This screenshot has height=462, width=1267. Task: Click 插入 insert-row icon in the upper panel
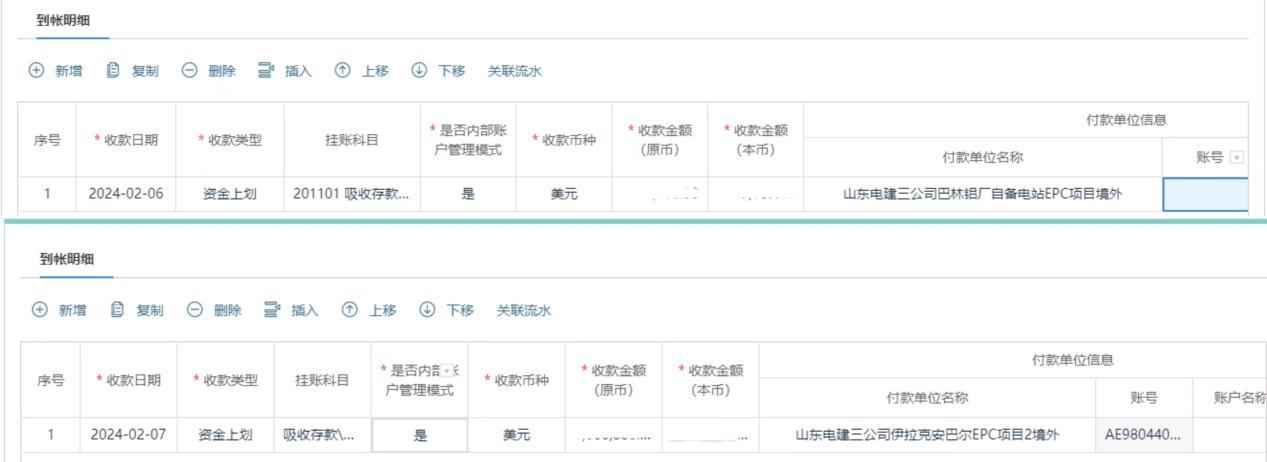pos(266,70)
